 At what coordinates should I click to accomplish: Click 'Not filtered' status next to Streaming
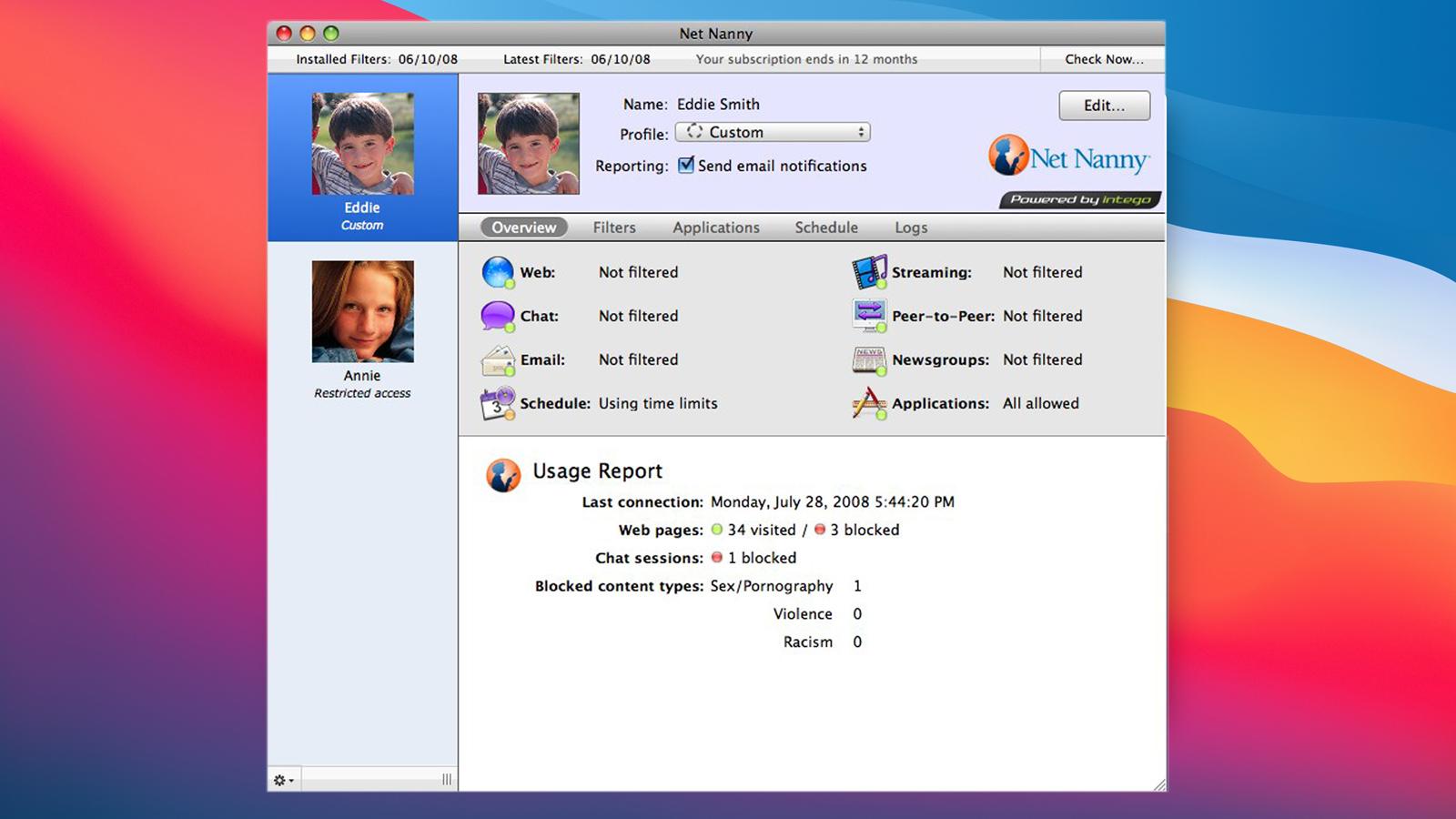click(1043, 272)
